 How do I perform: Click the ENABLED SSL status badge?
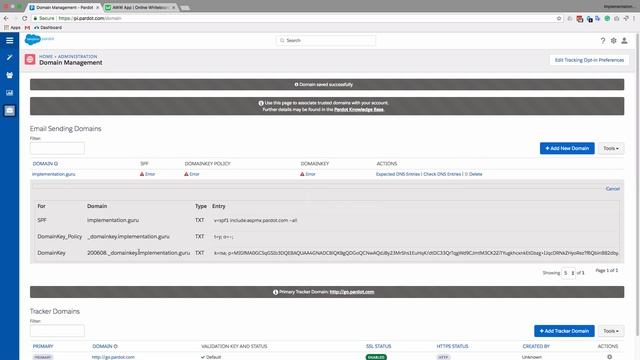(376, 357)
